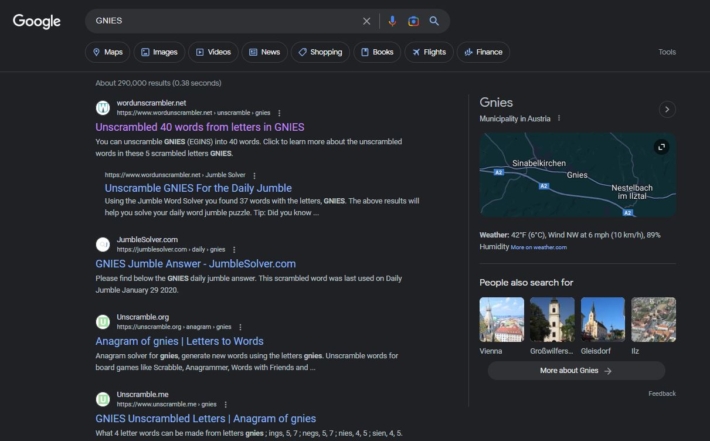Click the JumbleSolver.com site name
This screenshot has width=710, height=441.
pos(147,240)
